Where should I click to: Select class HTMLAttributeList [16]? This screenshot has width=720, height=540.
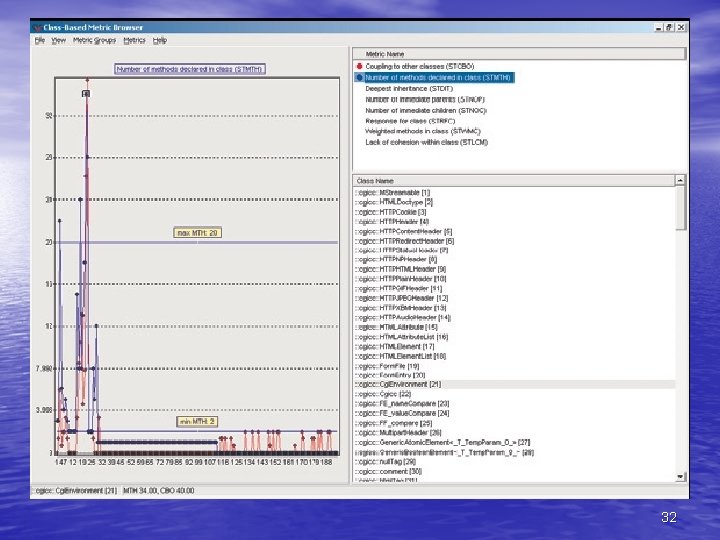pos(401,337)
